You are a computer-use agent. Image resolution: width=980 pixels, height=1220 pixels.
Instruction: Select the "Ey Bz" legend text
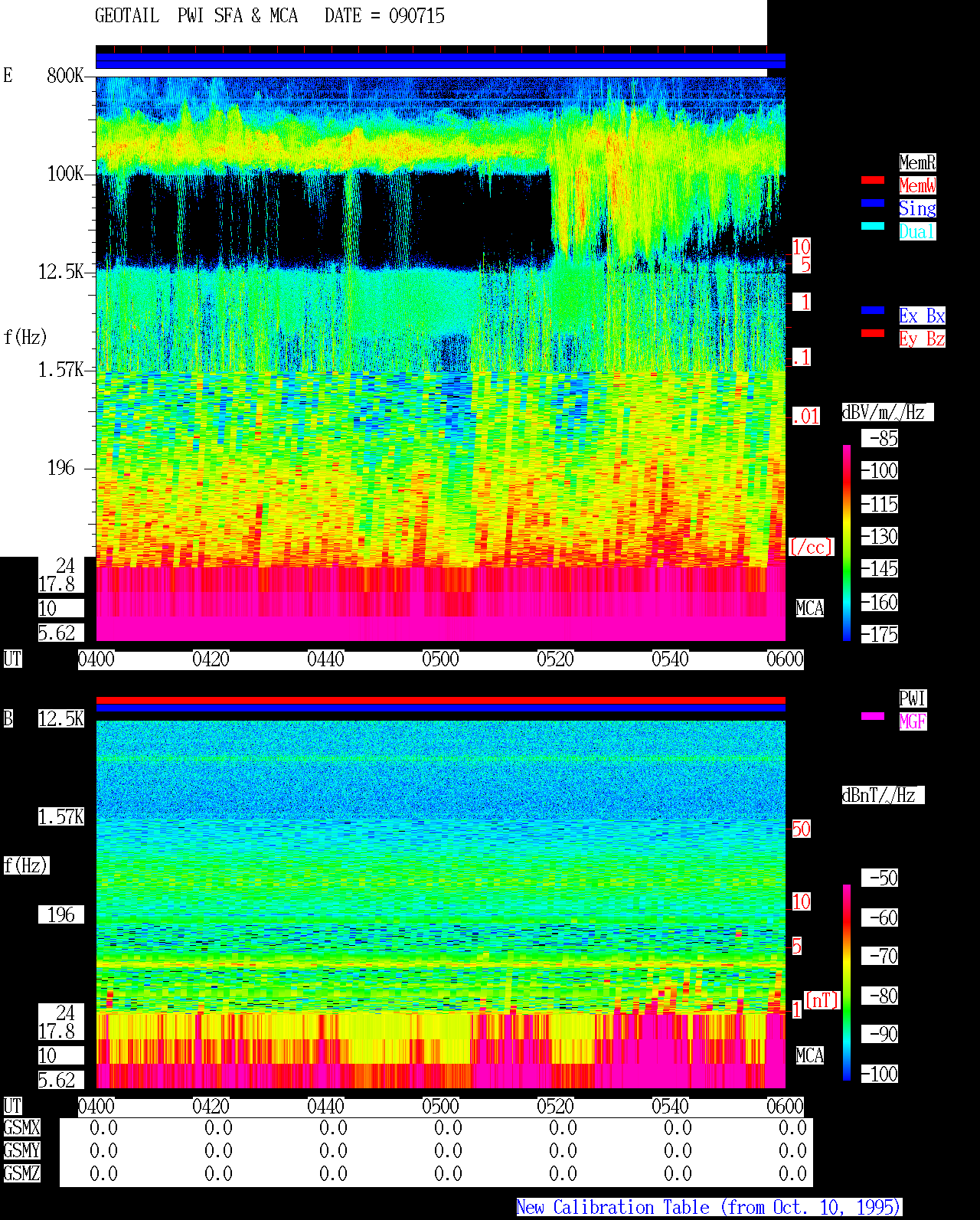922,339
